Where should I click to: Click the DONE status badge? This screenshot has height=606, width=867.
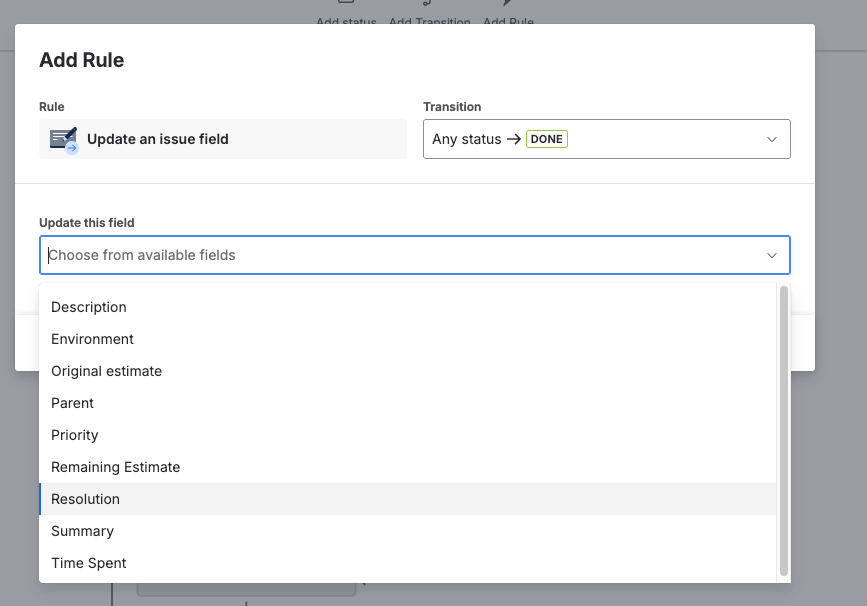[547, 139]
